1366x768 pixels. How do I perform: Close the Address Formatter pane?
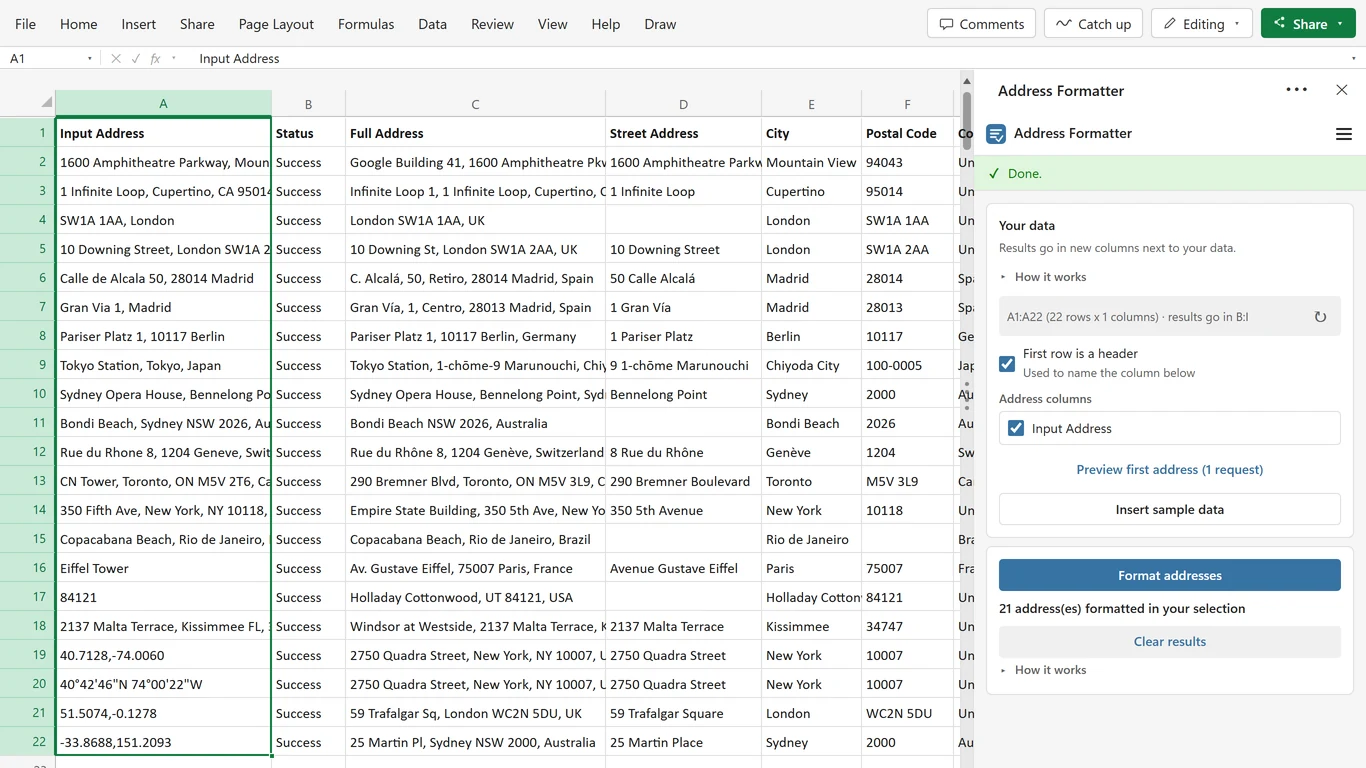(1342, 90)
